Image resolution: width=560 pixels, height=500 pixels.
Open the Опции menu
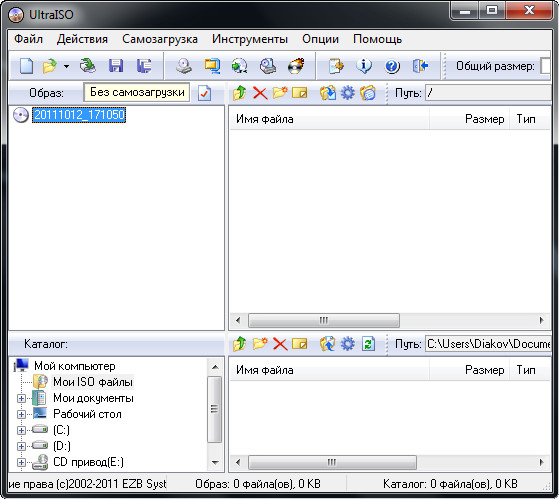pyautogui.click(x=320, y=39)
